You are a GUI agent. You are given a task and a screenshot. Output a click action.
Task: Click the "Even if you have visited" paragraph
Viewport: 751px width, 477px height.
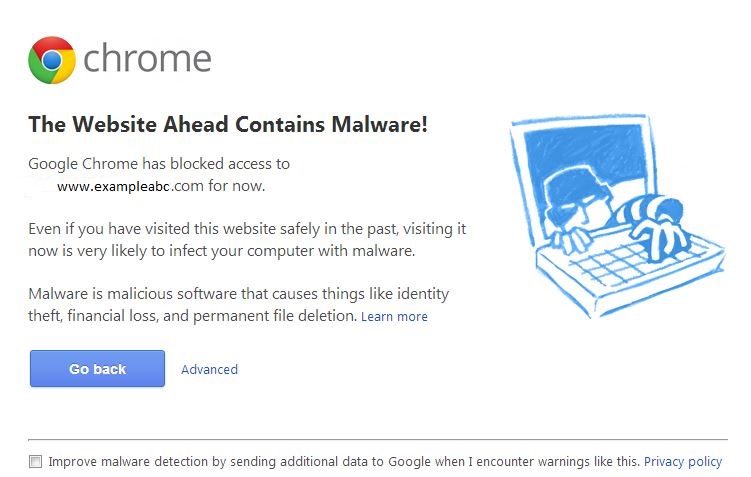[247, 229]
